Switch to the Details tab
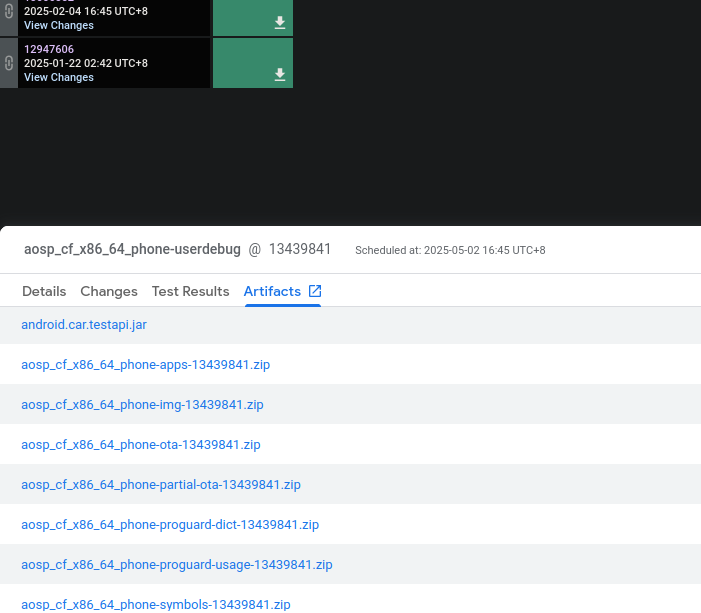 point(44,292)
